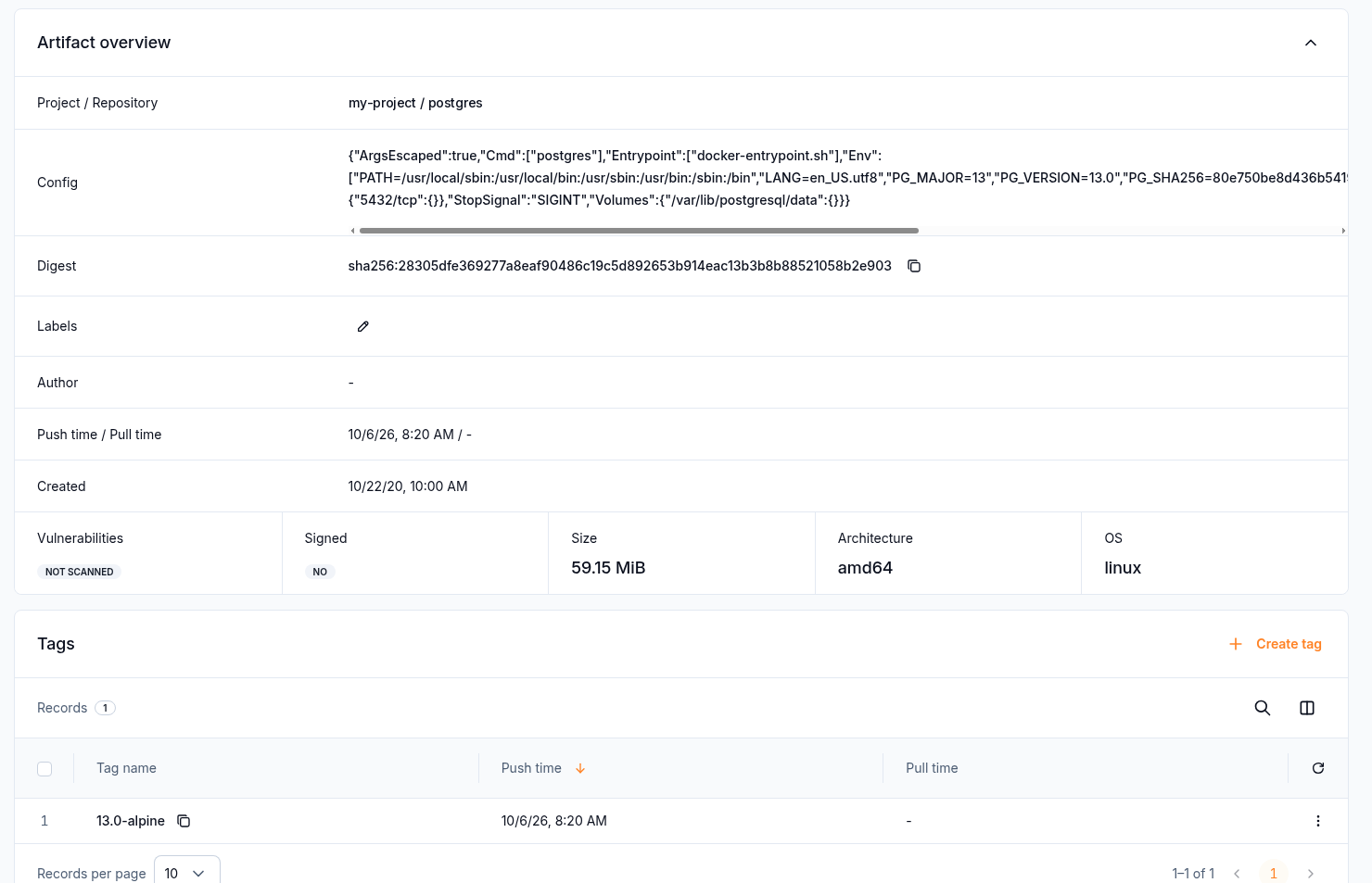Click the Config scrollbar right arrow

coord(1343,231)
